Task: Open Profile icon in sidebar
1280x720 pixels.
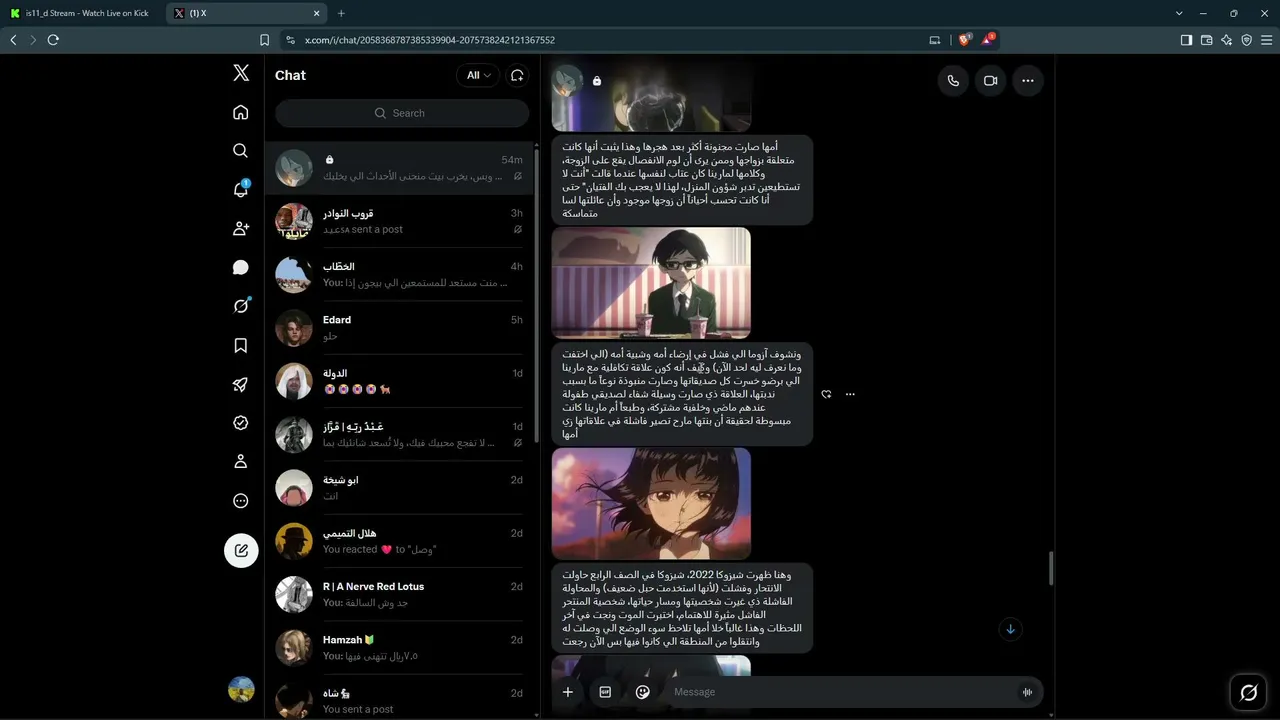Action: (x=241, y=462)
